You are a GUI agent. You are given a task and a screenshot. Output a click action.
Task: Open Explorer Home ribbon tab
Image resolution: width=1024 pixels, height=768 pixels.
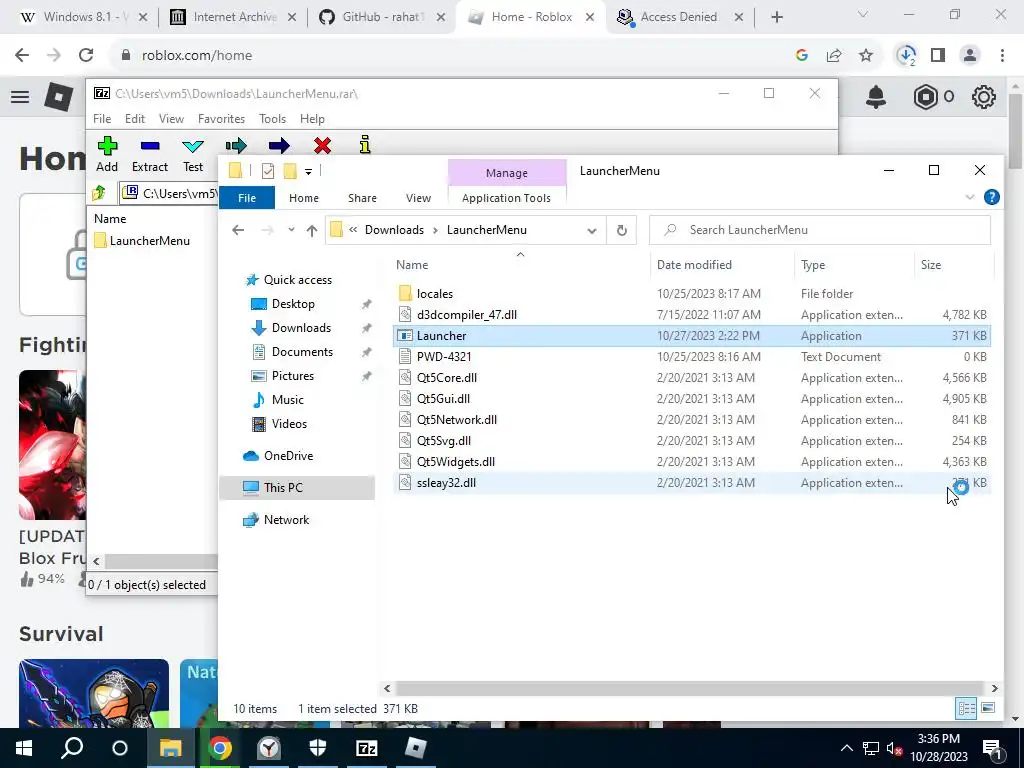(x=304, y=198)
